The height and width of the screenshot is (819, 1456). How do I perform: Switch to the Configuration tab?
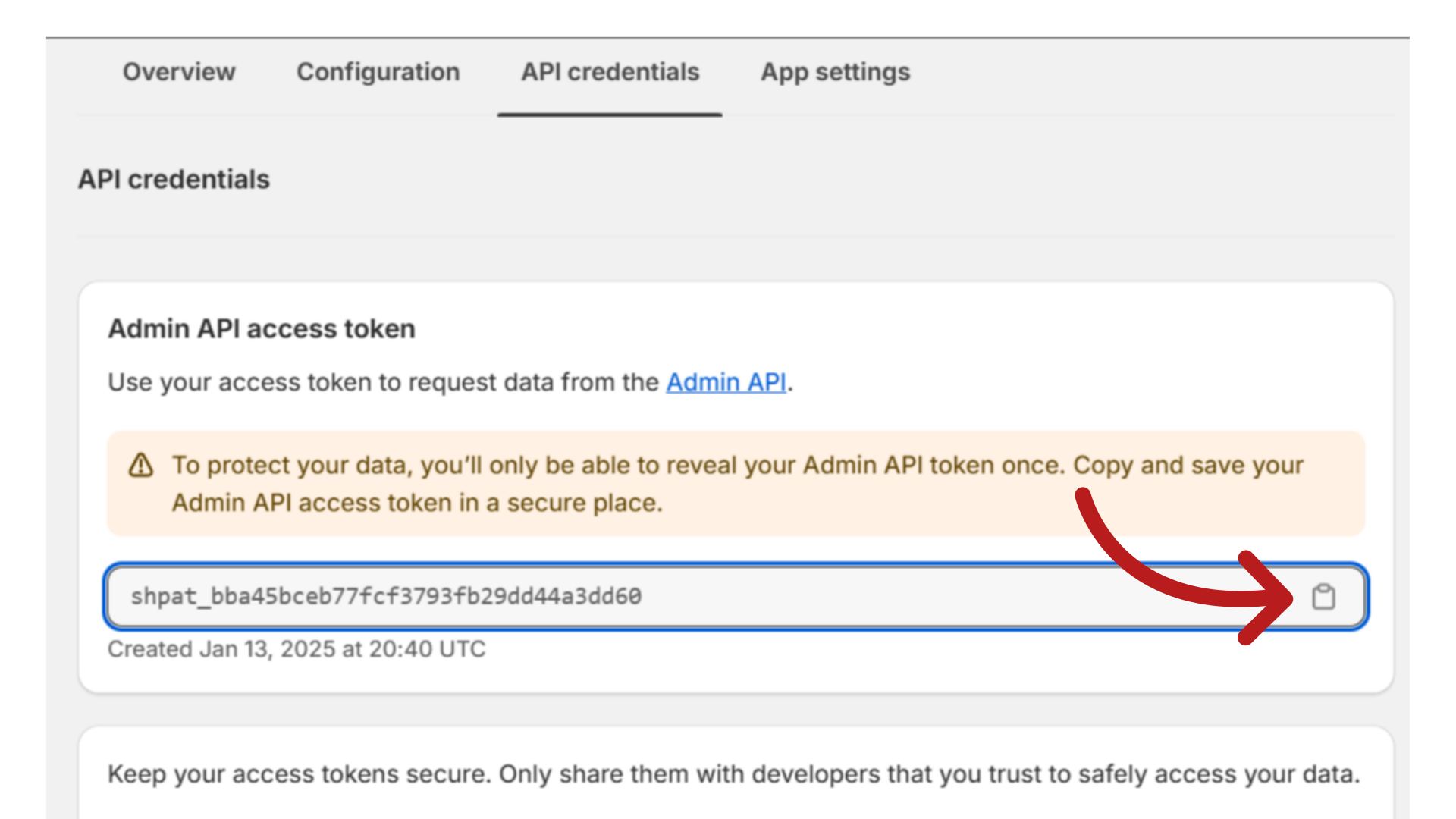coord(378,72)
